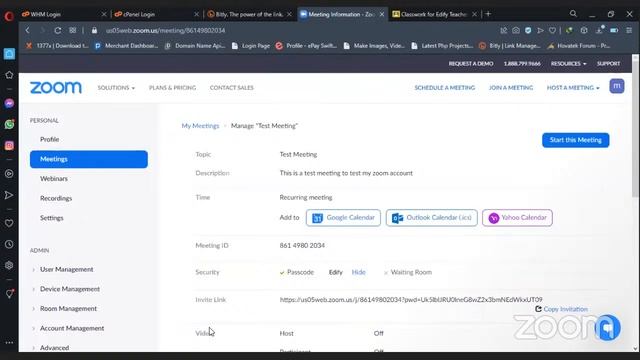This screenshot has height=360, width=640.
Task: Reload the Zoom page
Action: [x=58, y=30]
